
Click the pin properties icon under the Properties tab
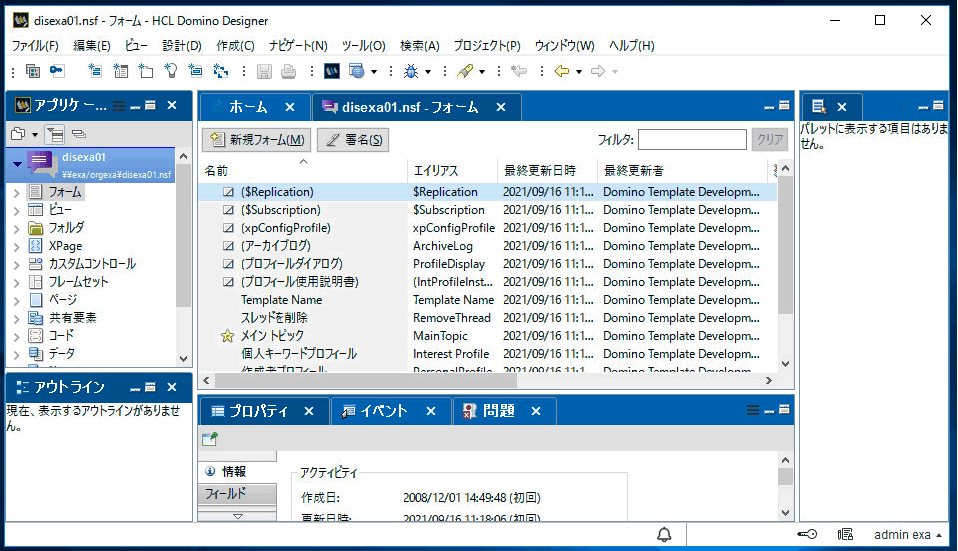click(210, 439)
